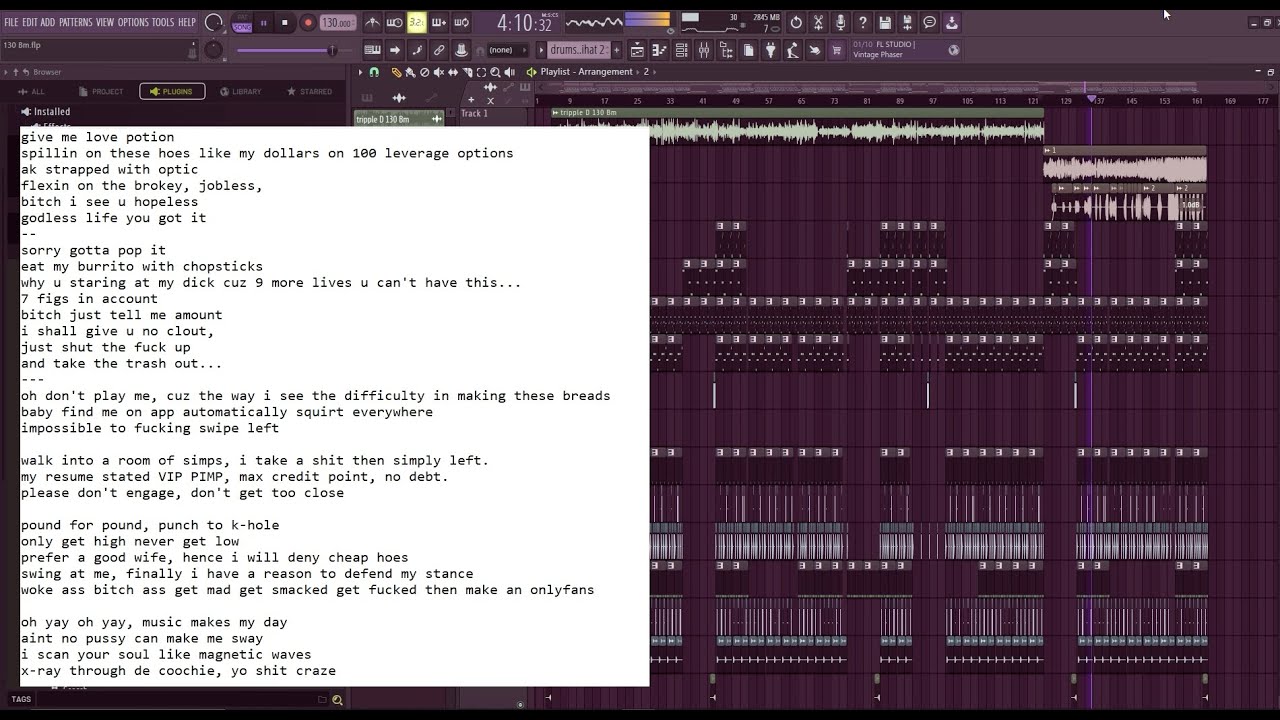The width and height of the screenshot is (1280, 720).
Task: Select the playlist delete tool
Action: click(x=424, y=72)
